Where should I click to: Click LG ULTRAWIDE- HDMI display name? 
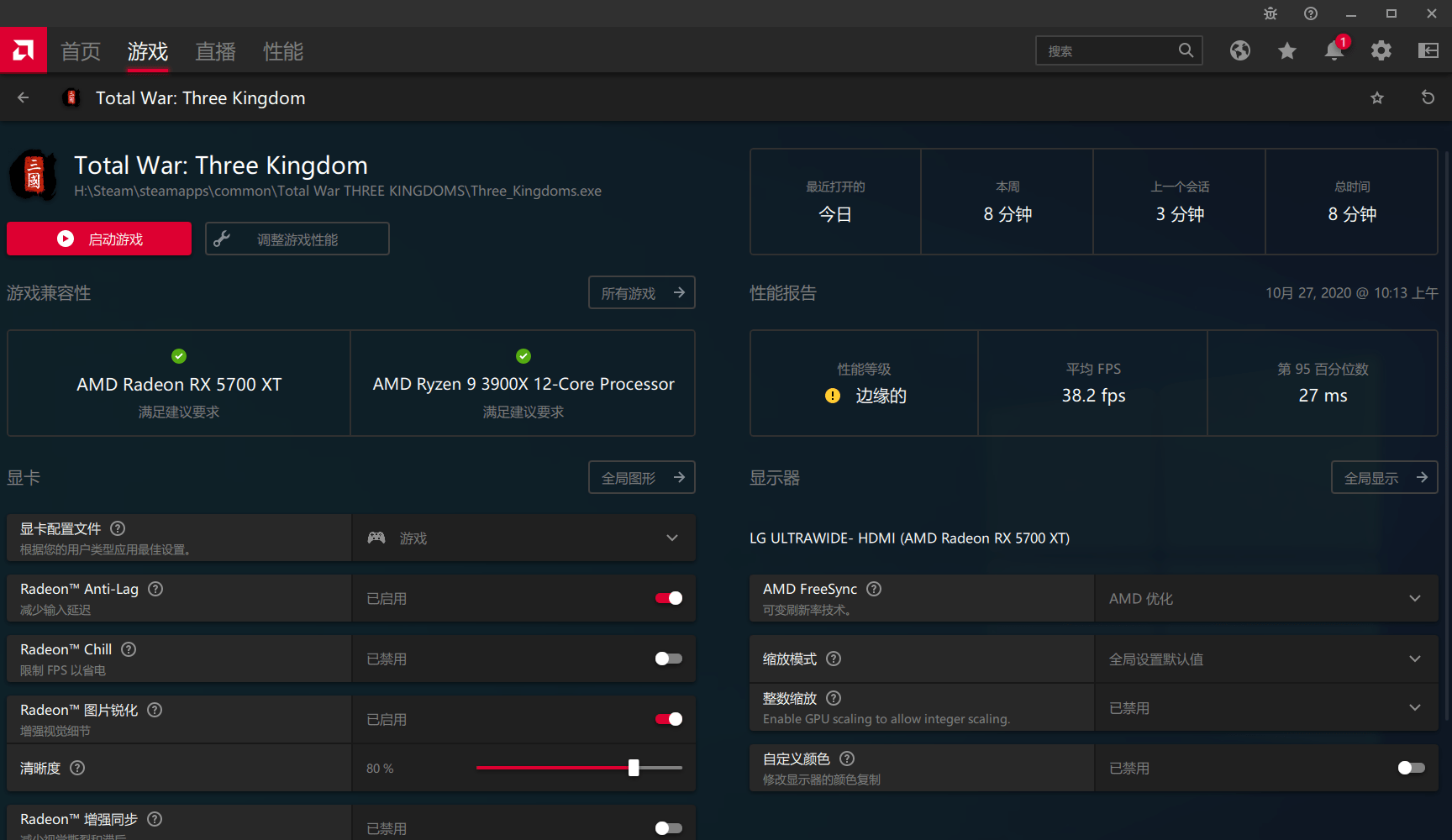pyautogui.click(x=909, y=538)
